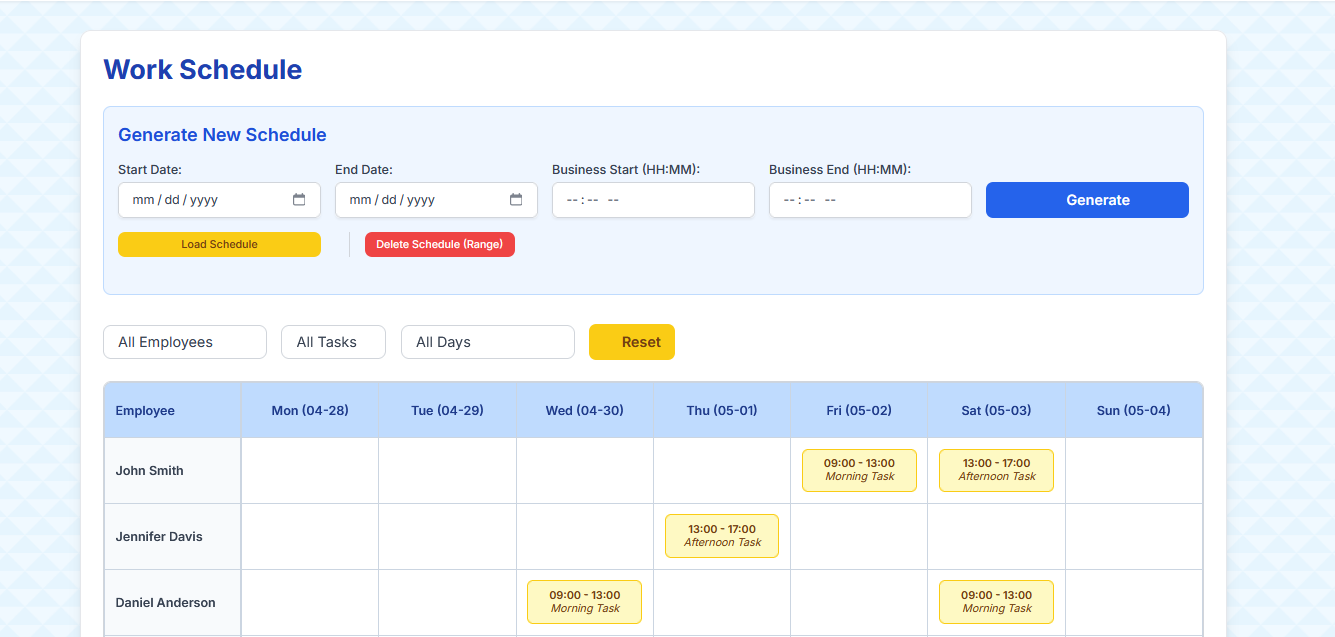Select Daniel Anderson's Wednesday Morning Task card
The height and width of the screenshot is (637, 1335).
click(x=585, y=602)
